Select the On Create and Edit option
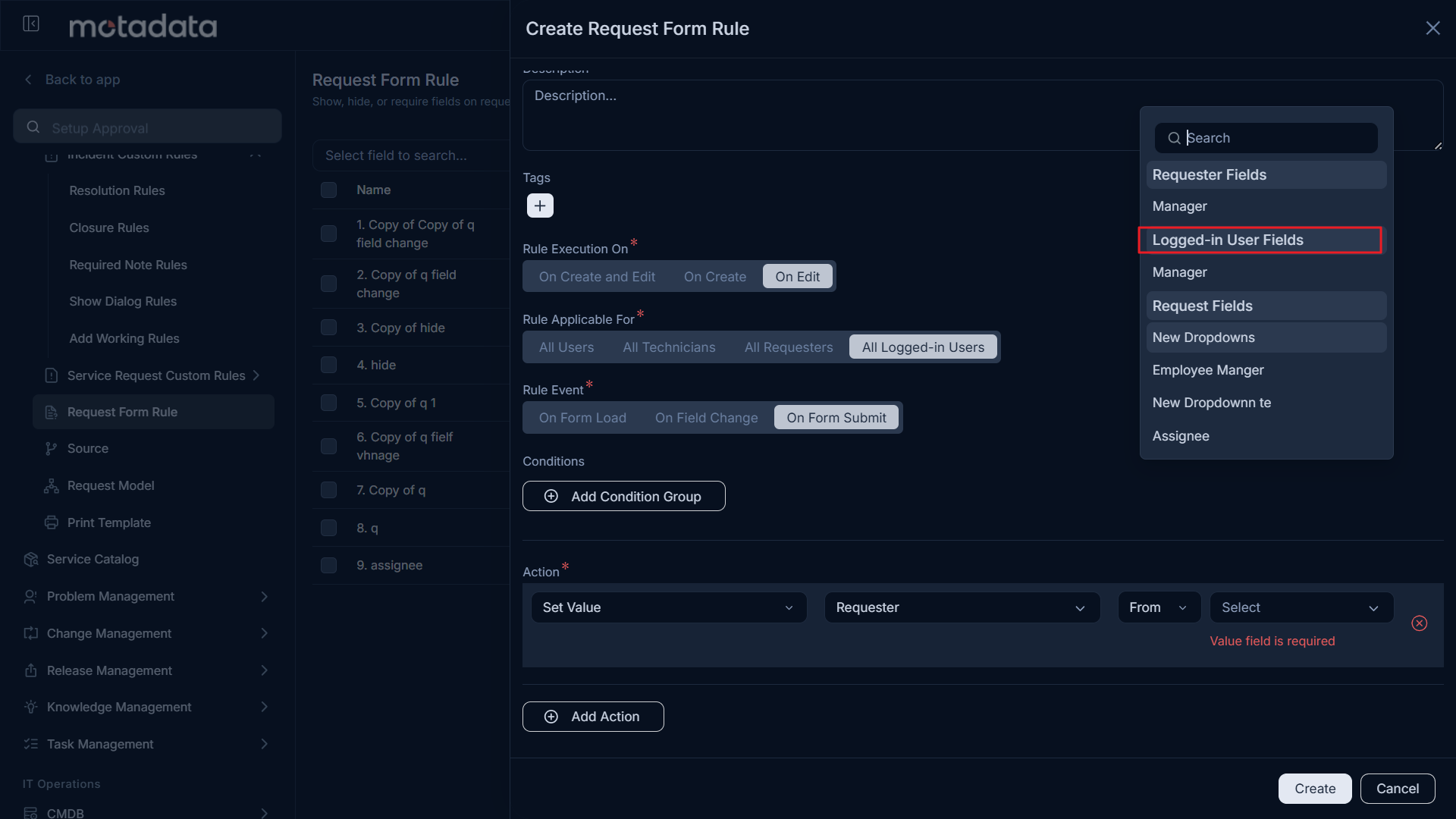The height and width of the screenshot is (819, 1456). [597, 277]
